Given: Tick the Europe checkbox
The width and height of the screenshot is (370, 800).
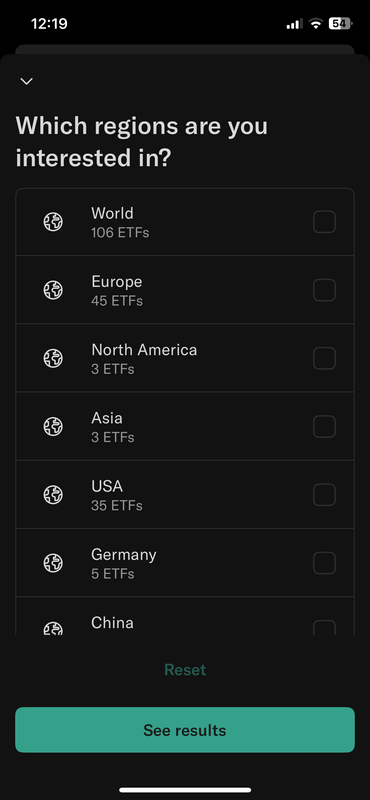Looking at the screenshot, I should (324, 290).
